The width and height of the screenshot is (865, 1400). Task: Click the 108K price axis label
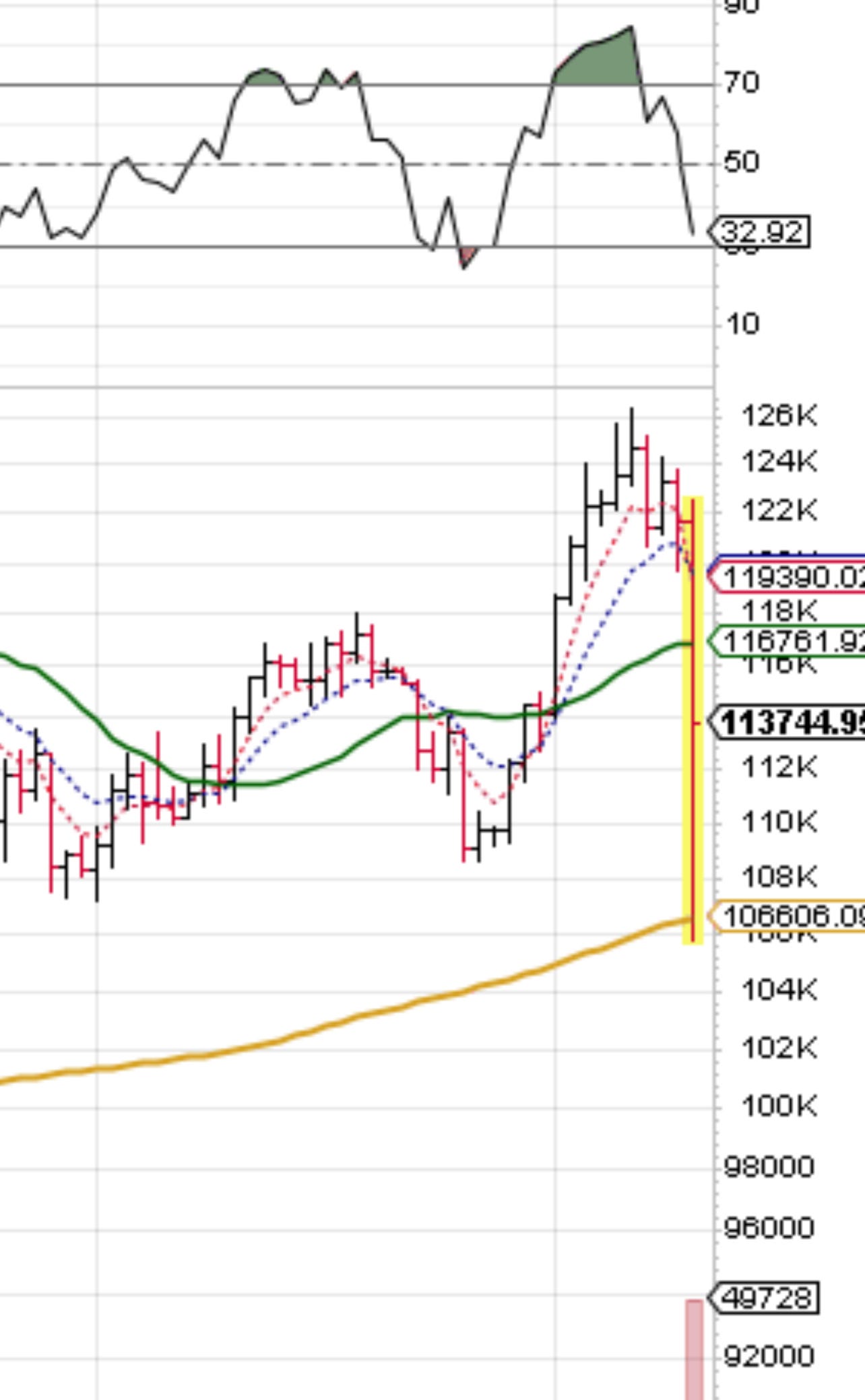click(779, 877)
